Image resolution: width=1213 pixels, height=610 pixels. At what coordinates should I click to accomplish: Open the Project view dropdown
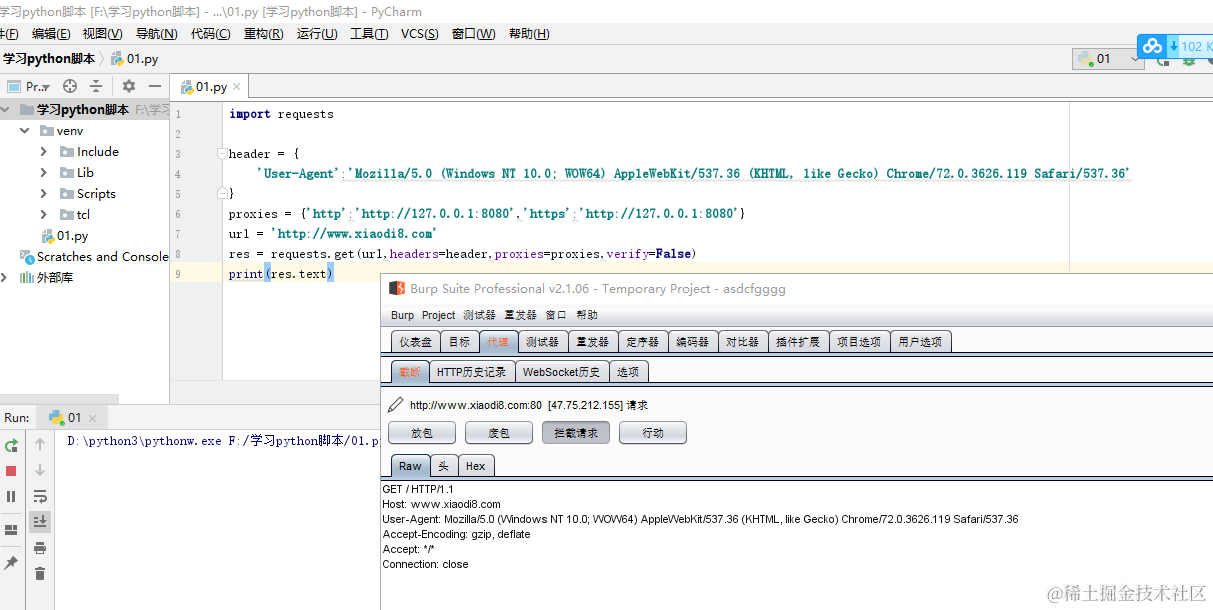pyautogui.click(x=28, y=87)
